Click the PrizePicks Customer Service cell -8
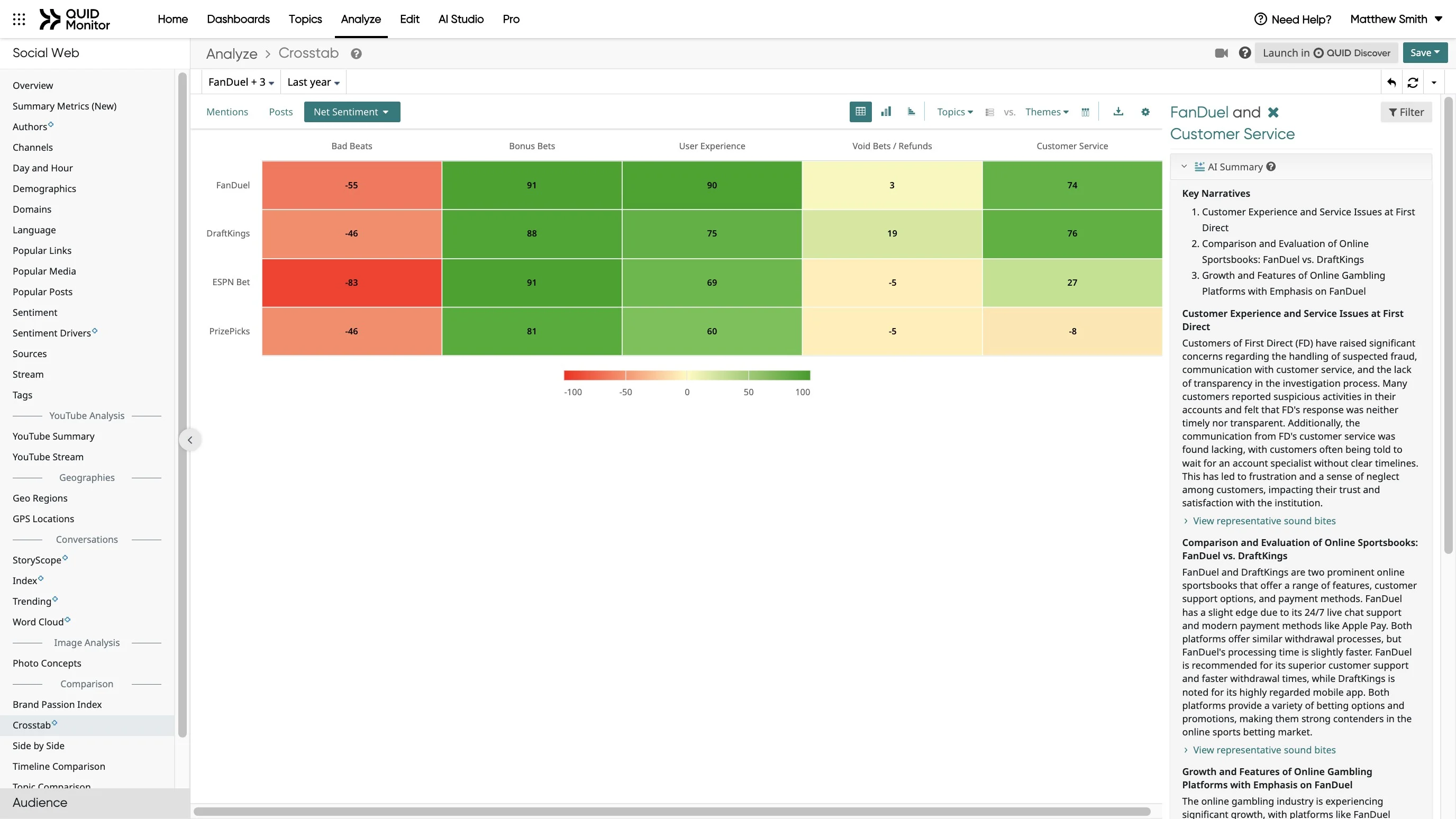Viewport: 1456px width, 819px height. 1072,331
